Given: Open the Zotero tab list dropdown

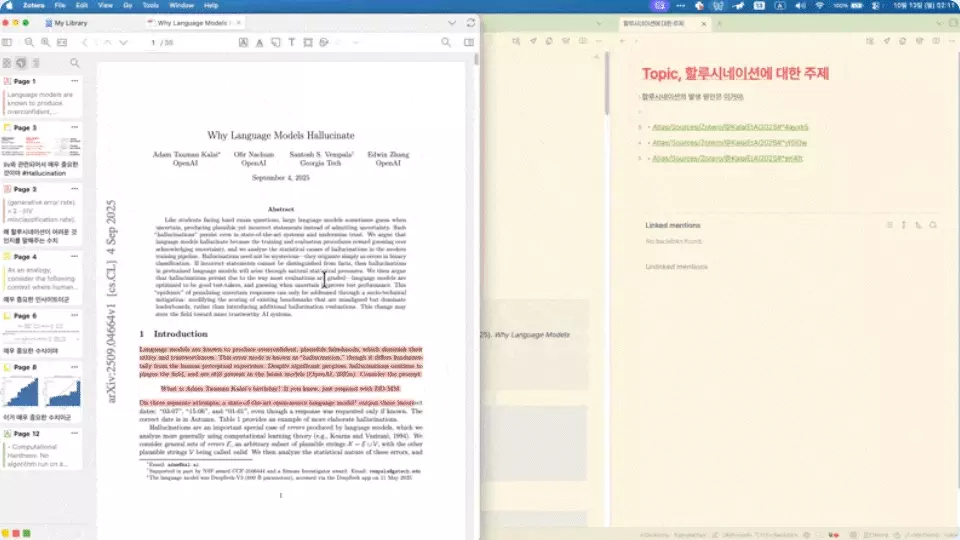Looking at the screenshot, I should click(452, 23).
